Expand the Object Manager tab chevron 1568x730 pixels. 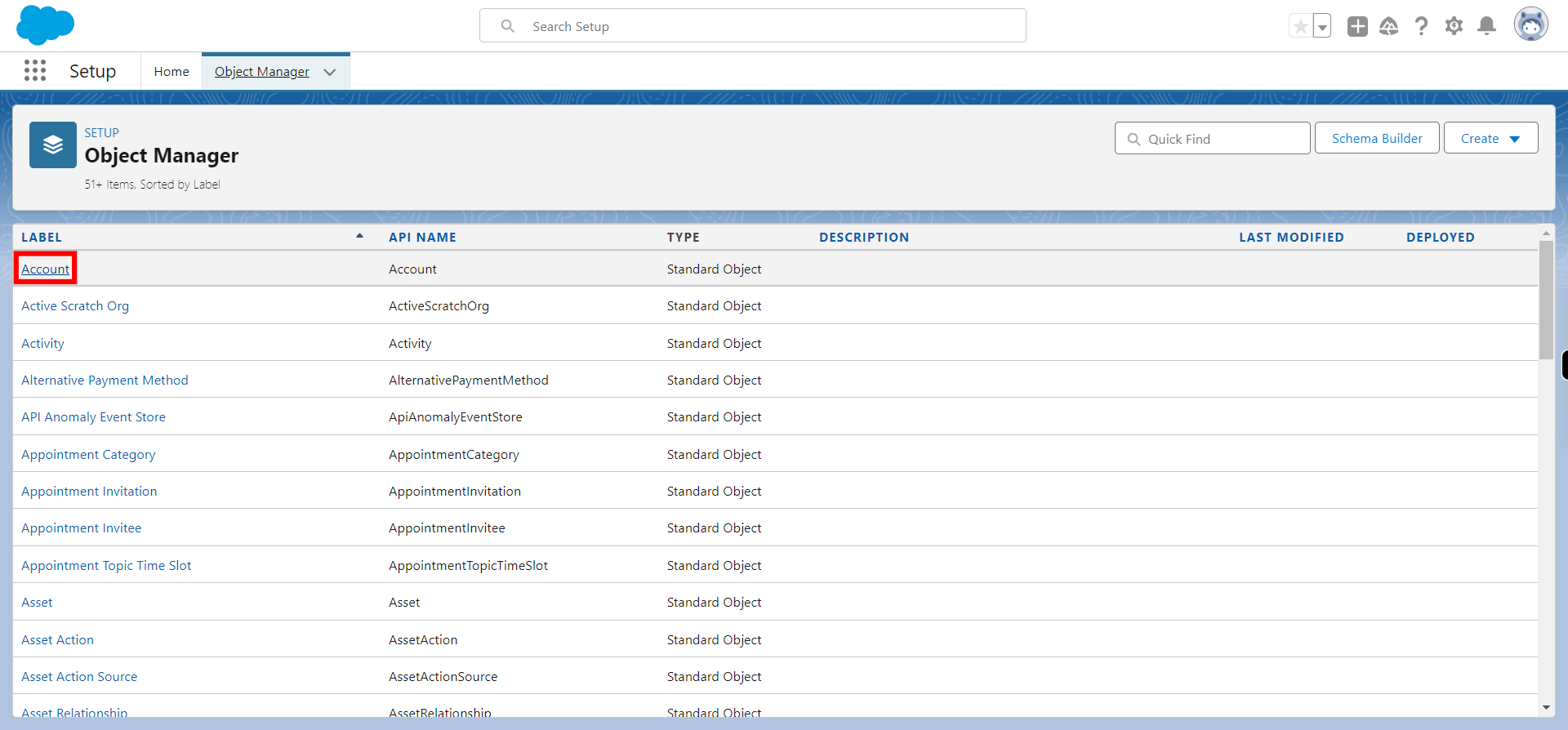pyautogui.click(x=330, y=72)
